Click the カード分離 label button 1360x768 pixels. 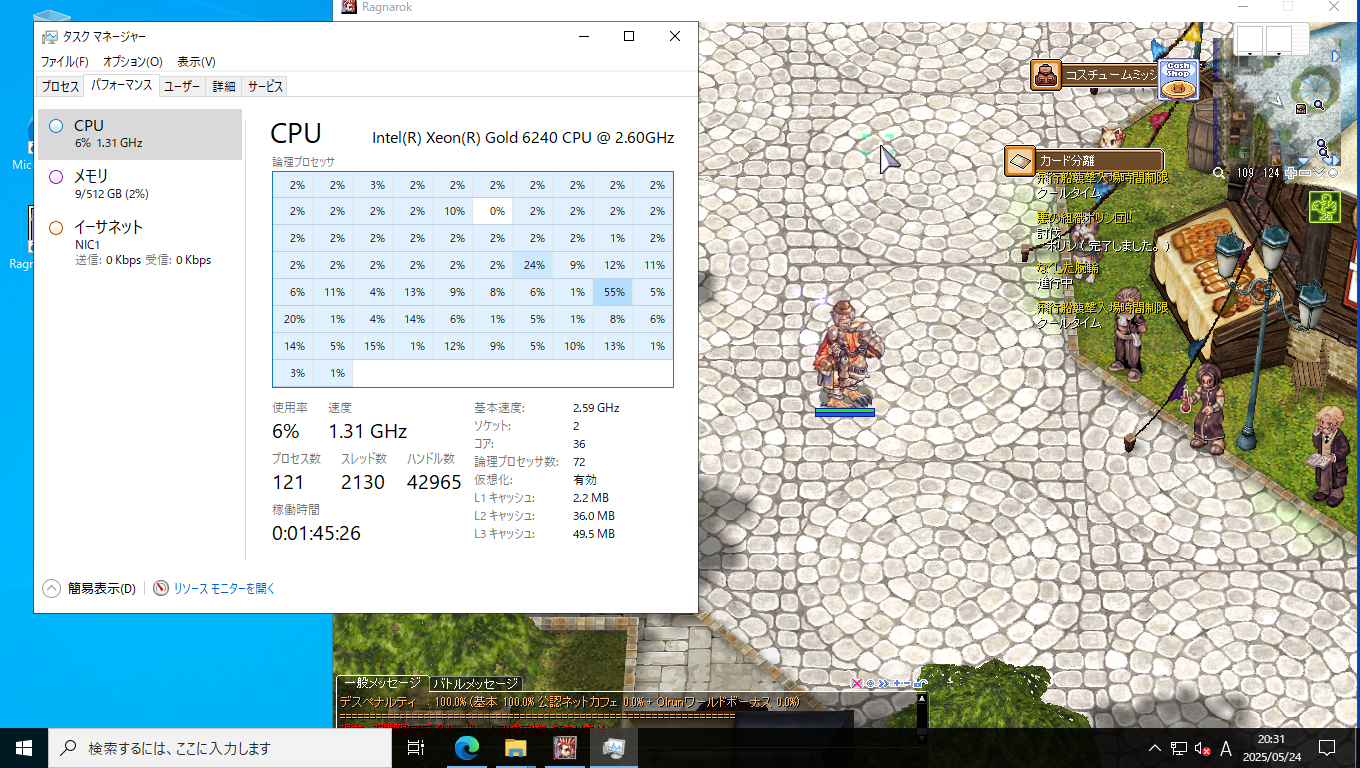[x=1099, y=160]
